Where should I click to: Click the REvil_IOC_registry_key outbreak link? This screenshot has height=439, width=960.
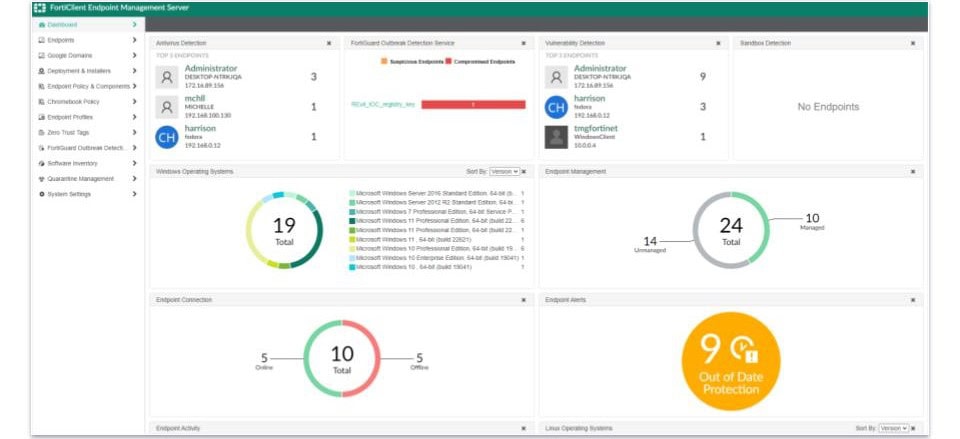[383, 105]
